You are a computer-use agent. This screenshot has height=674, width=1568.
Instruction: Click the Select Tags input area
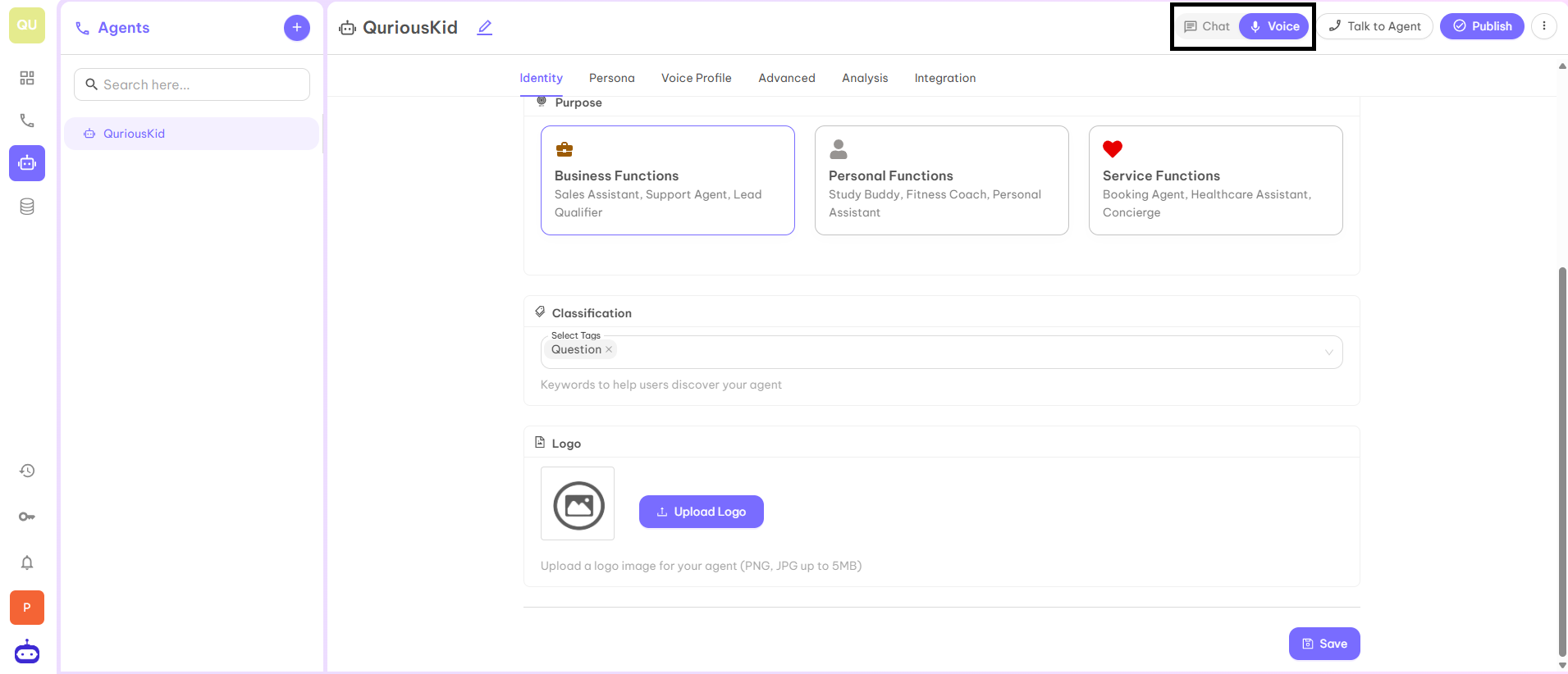[942, 353]
